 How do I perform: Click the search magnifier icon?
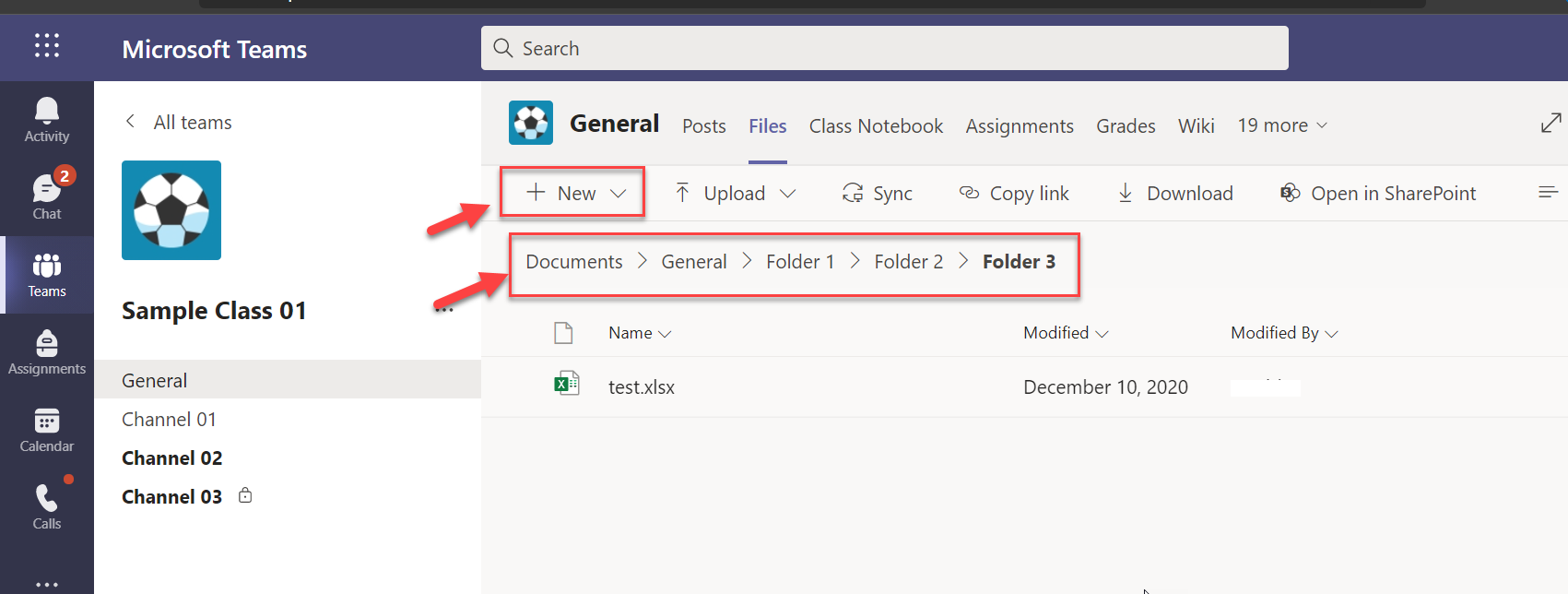coord(502,48)
